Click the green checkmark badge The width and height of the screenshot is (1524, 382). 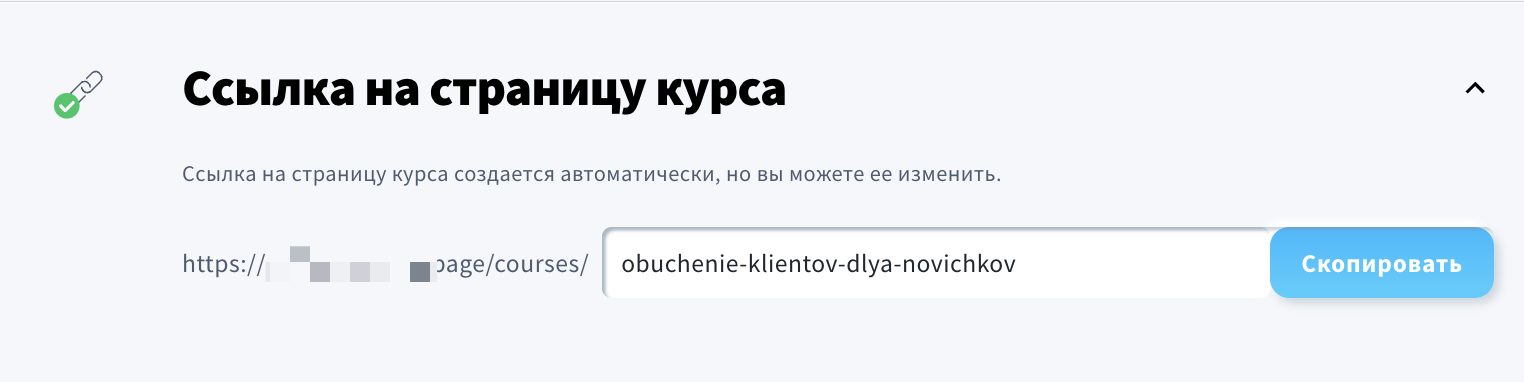click(x=66, y=105)
